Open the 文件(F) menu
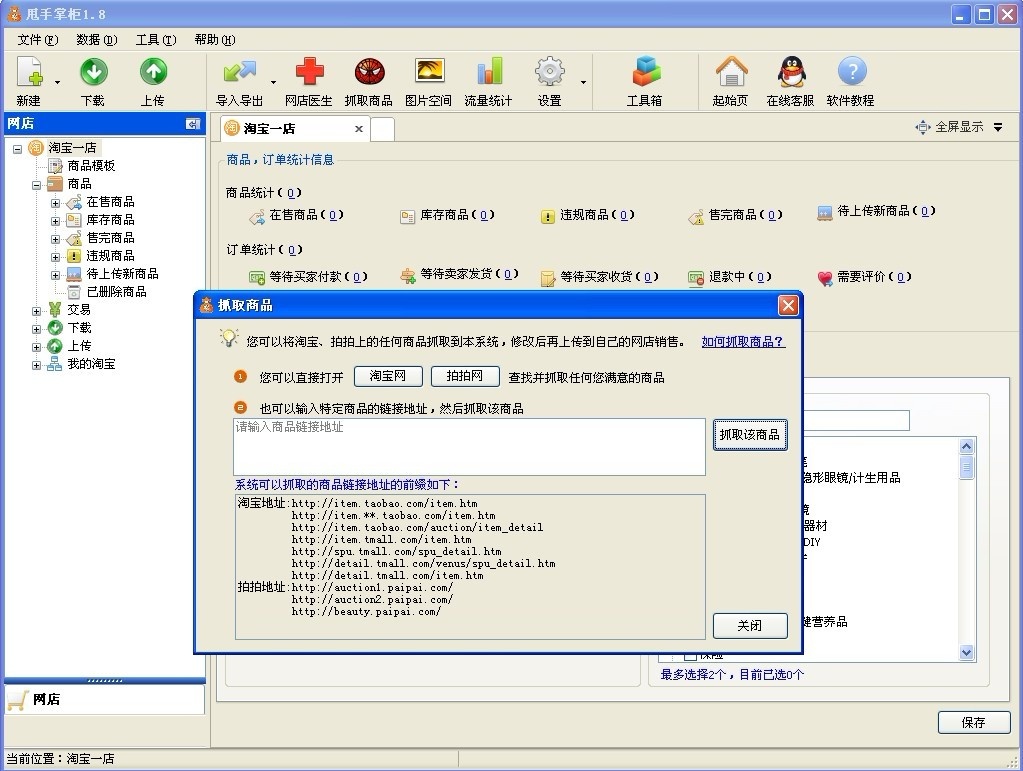The width and height of the screenshot is (1023, 771). 38,40
